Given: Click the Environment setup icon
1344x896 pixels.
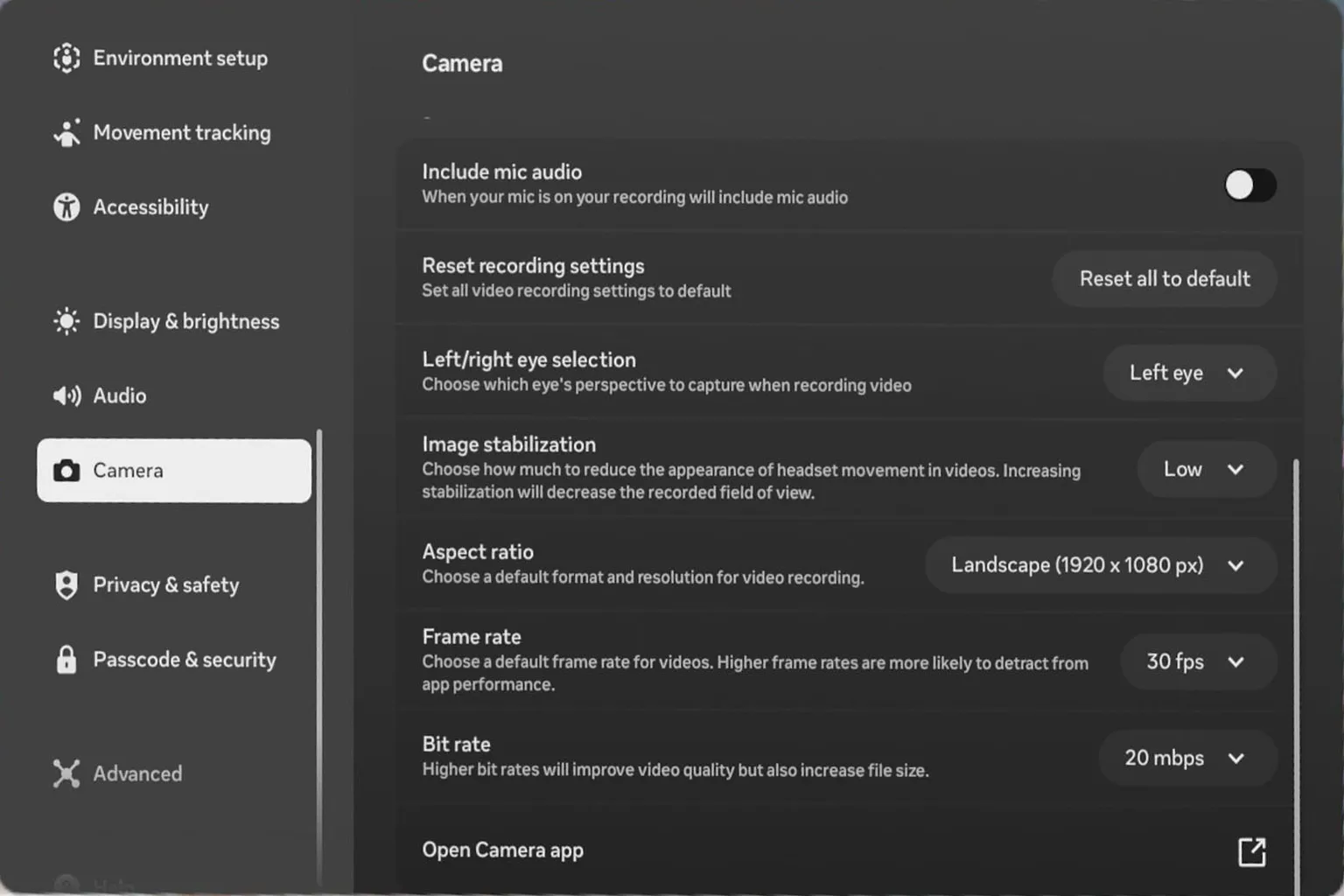Looking at the screenshot, I should click(66, 58).
